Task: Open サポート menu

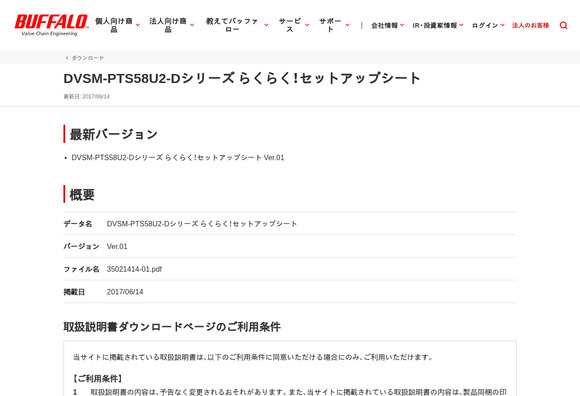Action: 330,25
